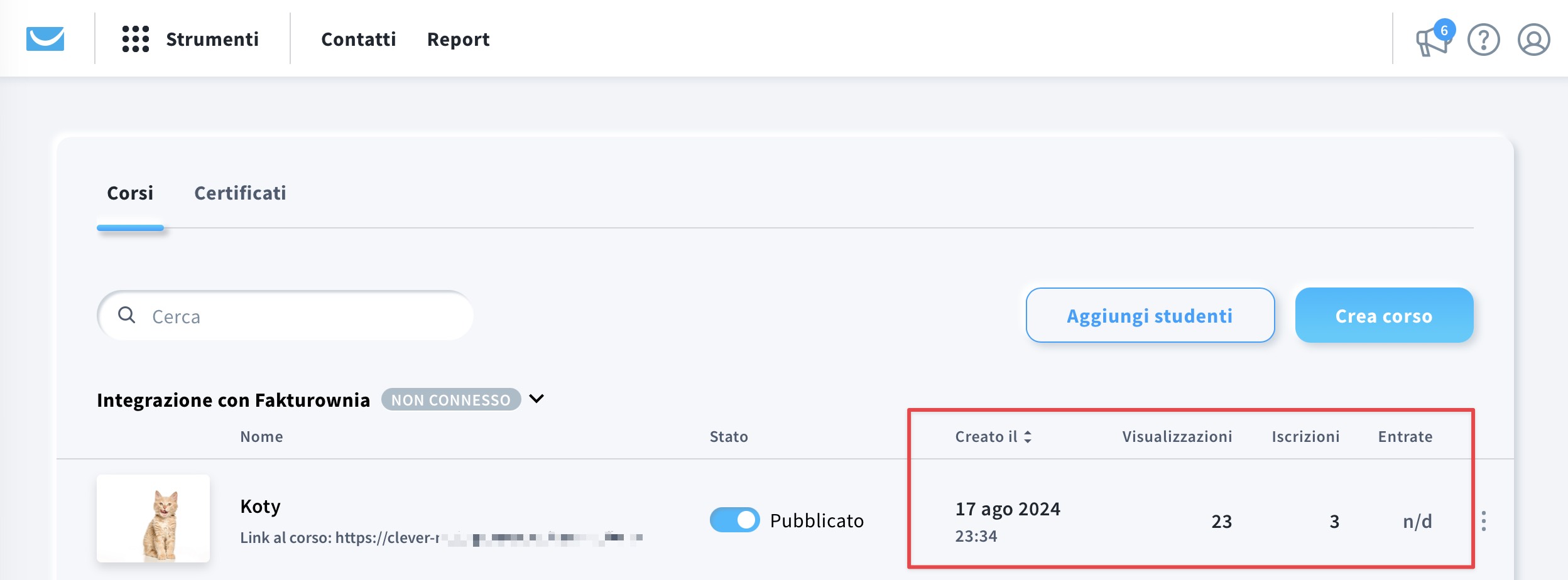This screenshot has width=1568, height=580.
Task: Open Koty row three-dot actions menu
Action: tap(1484, 521)
